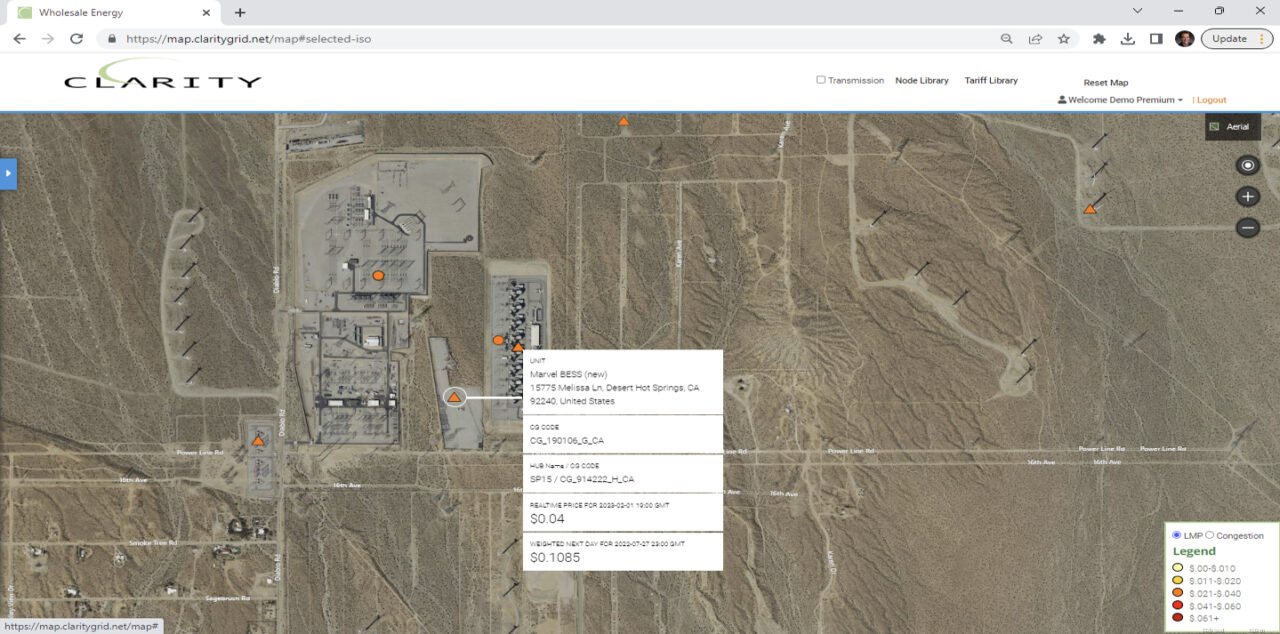The width and height of the screenshot is (1280, 634).
Task: Bookmark this page with the star icon
Action: (x=1063, y=39)
